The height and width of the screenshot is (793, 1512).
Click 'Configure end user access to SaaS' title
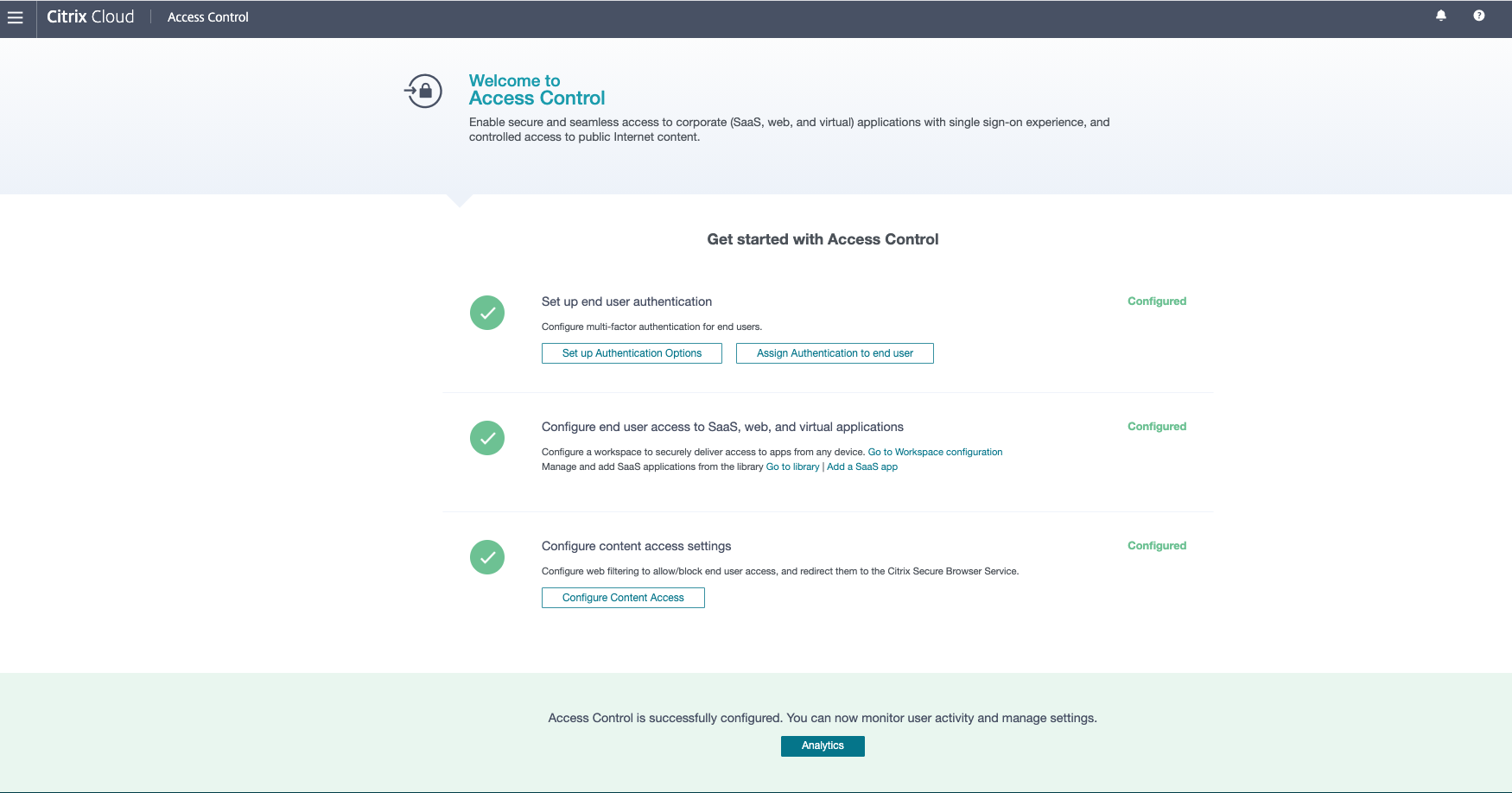(x=722, y=427)
